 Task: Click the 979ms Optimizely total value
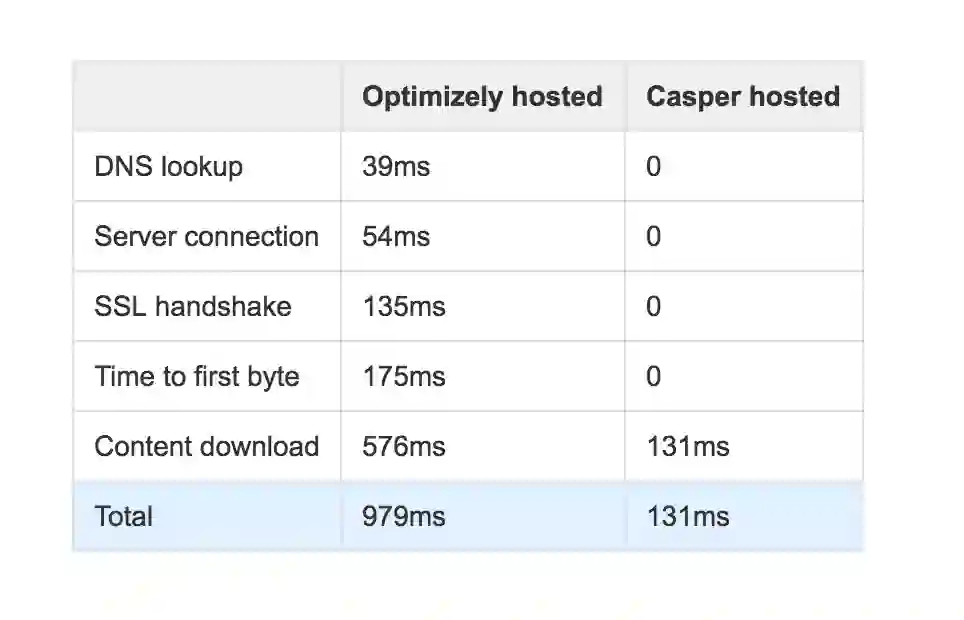point(404,517)
